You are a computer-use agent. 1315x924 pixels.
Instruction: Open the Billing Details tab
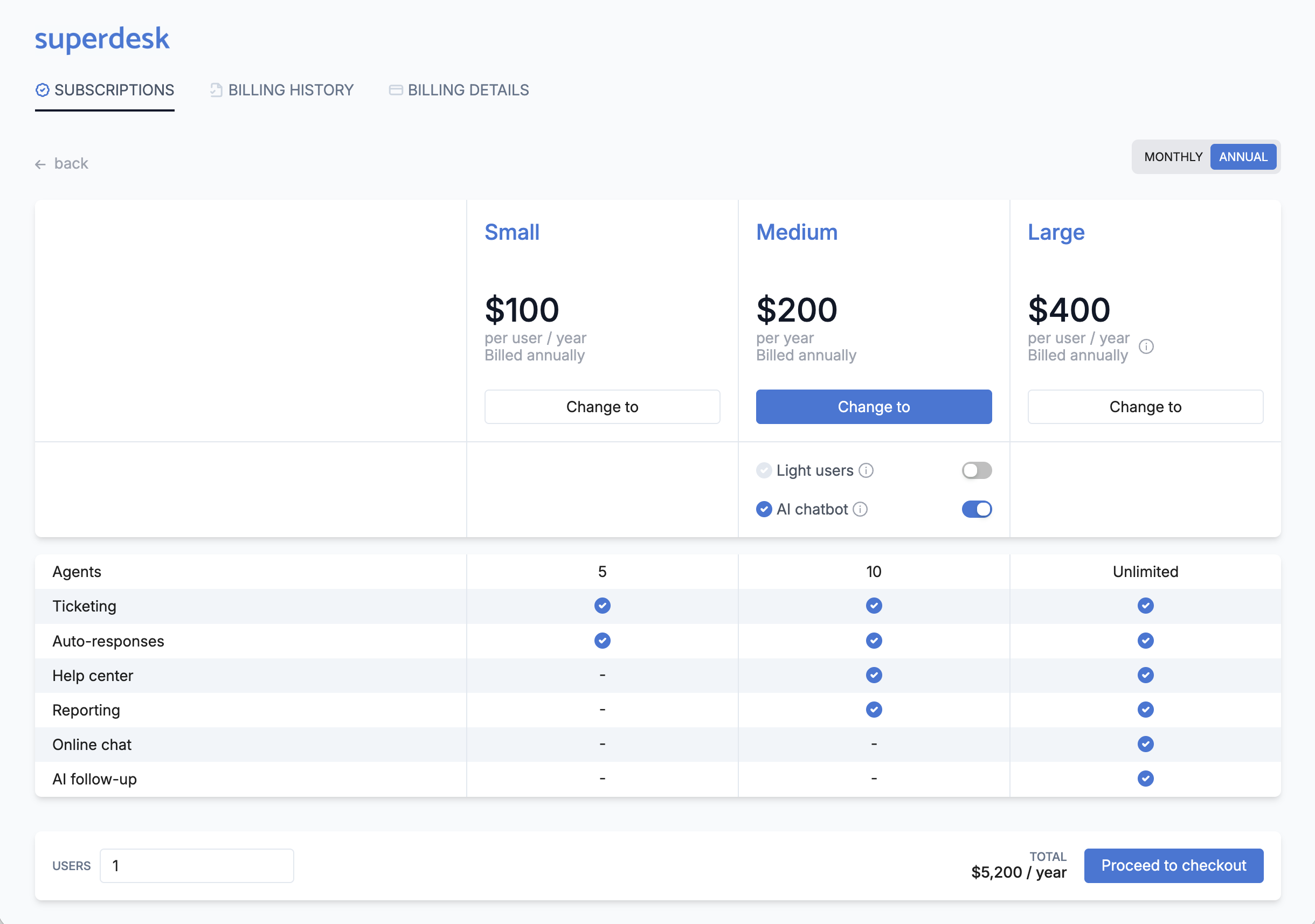click(x=459, y=91)
